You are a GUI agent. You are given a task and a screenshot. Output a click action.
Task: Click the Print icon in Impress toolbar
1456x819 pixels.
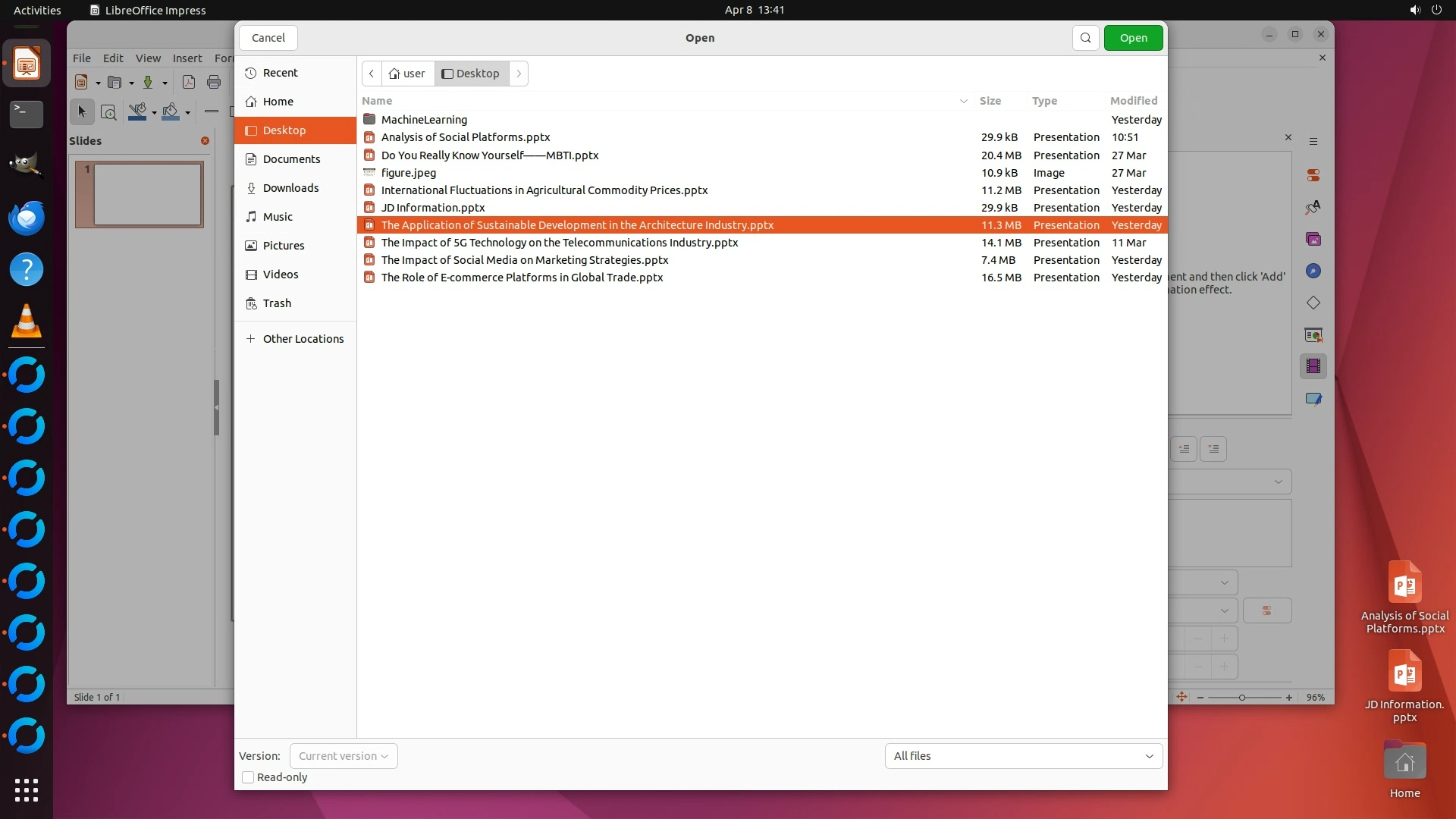[x=214, y=82]
